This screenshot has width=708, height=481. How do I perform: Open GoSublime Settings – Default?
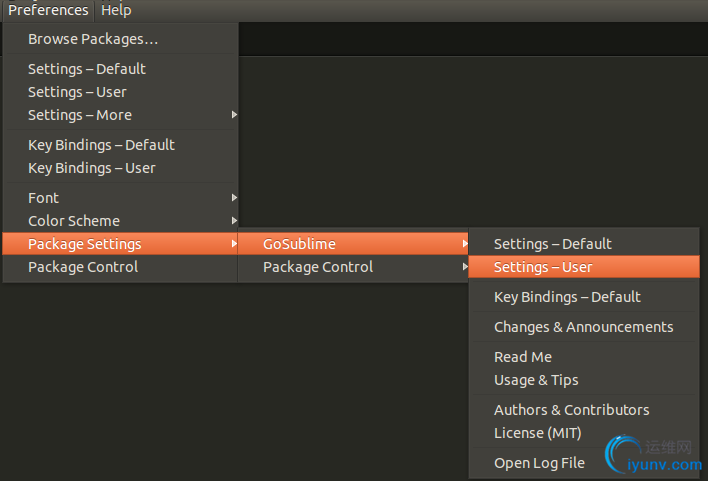click(584, 244)
